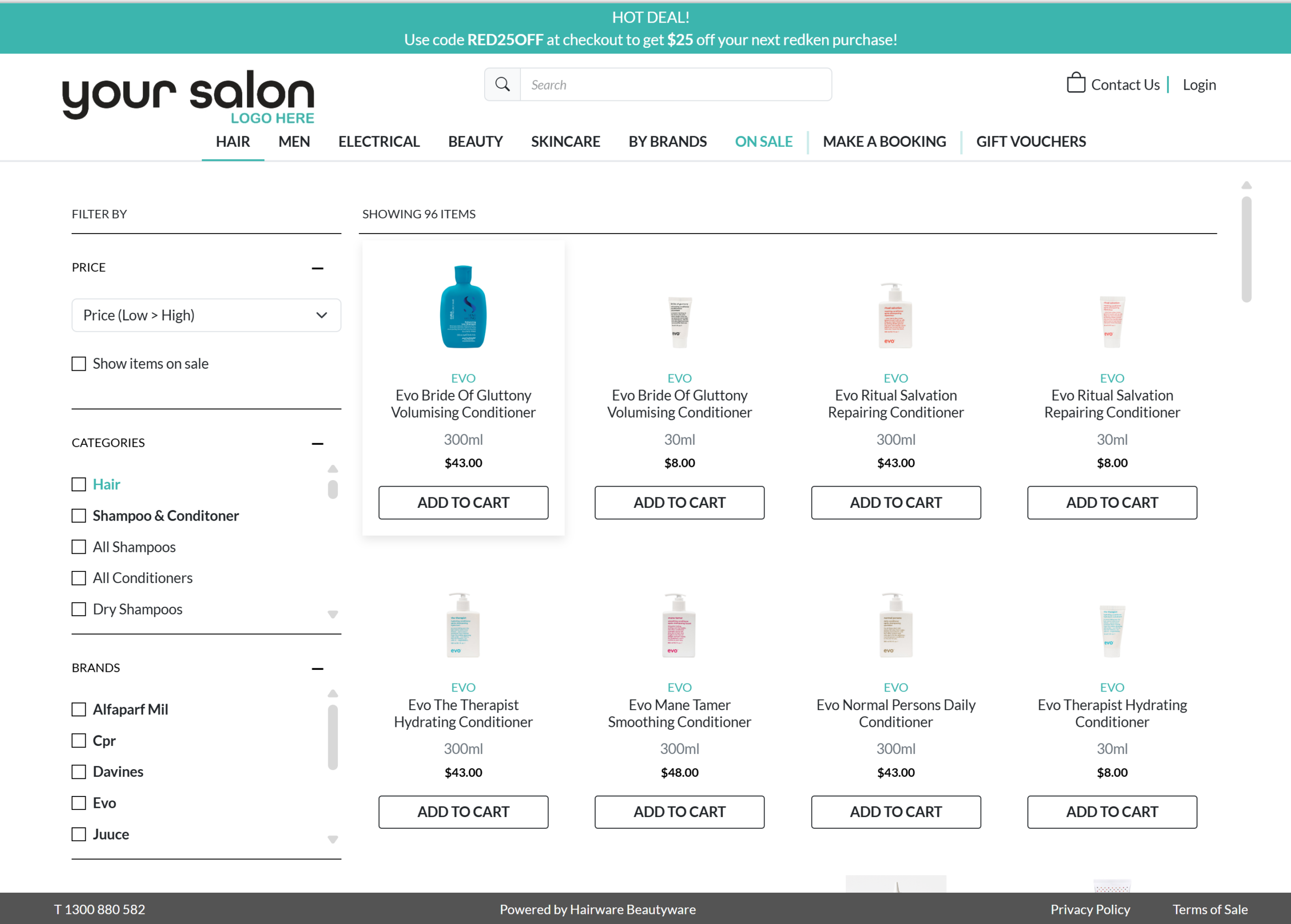Add Evo Mane Tamer Smoothing Conditioner to cart

pos(679,812)
